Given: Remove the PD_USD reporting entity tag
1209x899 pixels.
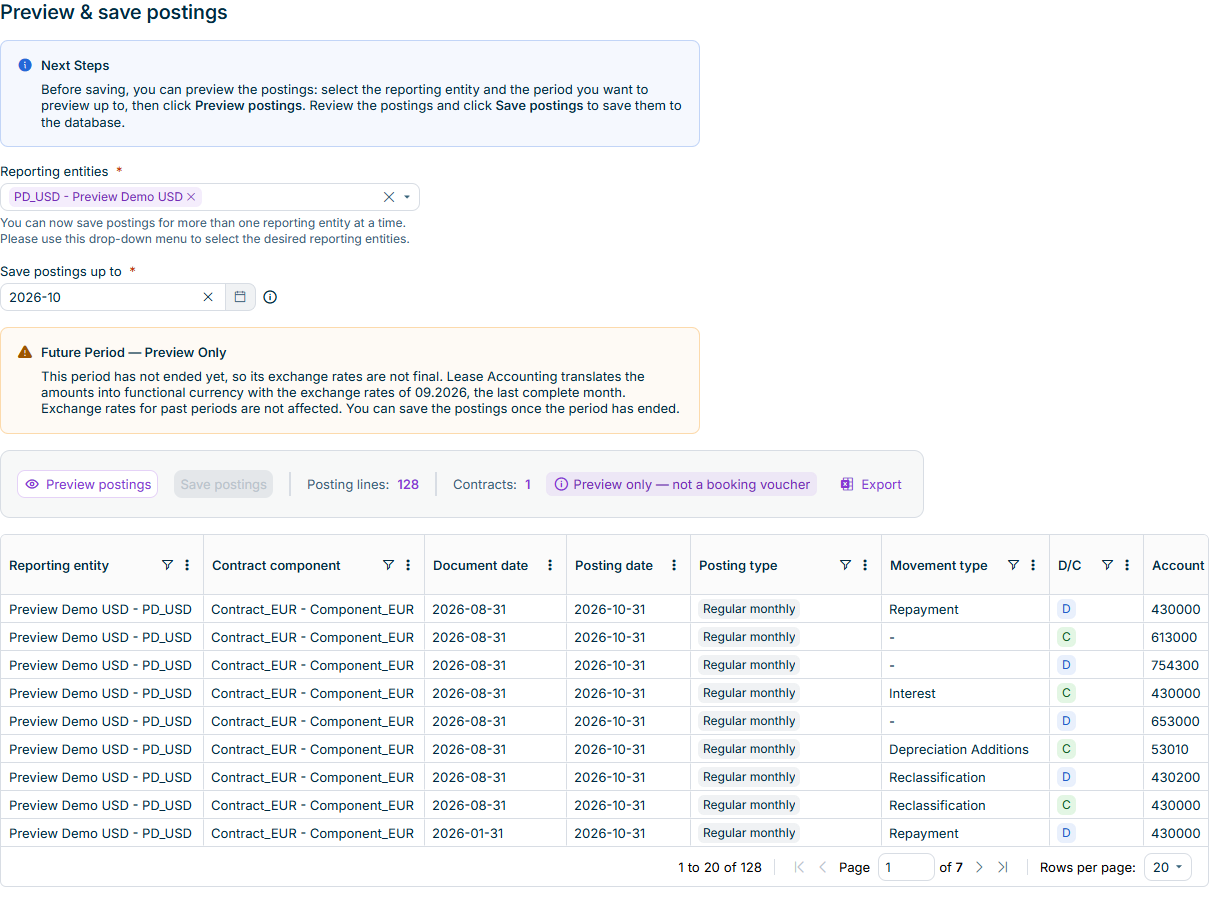Looking at the screenshot, I should pyautogui.click(x=191, y=197).
